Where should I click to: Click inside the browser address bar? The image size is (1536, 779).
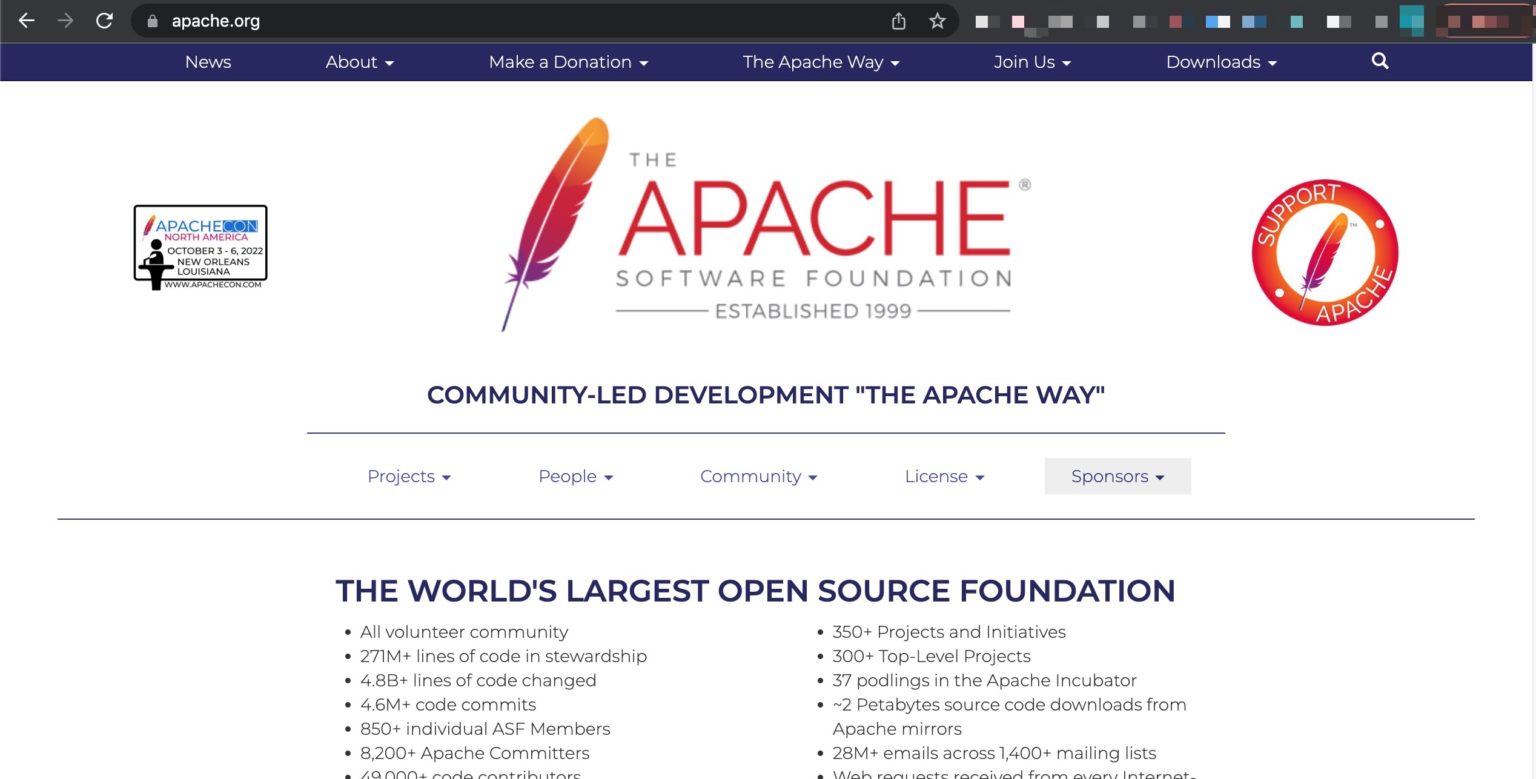[400, 20]
